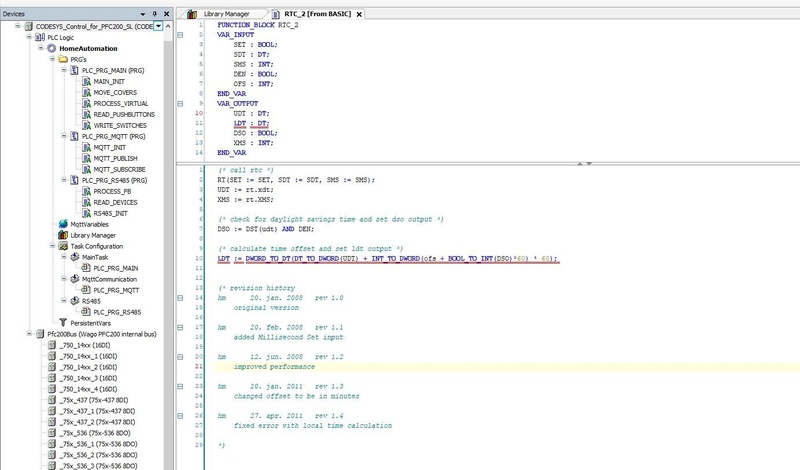Open the Devices panel dropdown arrow
Image resolution: width=800 pixels, height=470 pixels.
coord(143,14)
